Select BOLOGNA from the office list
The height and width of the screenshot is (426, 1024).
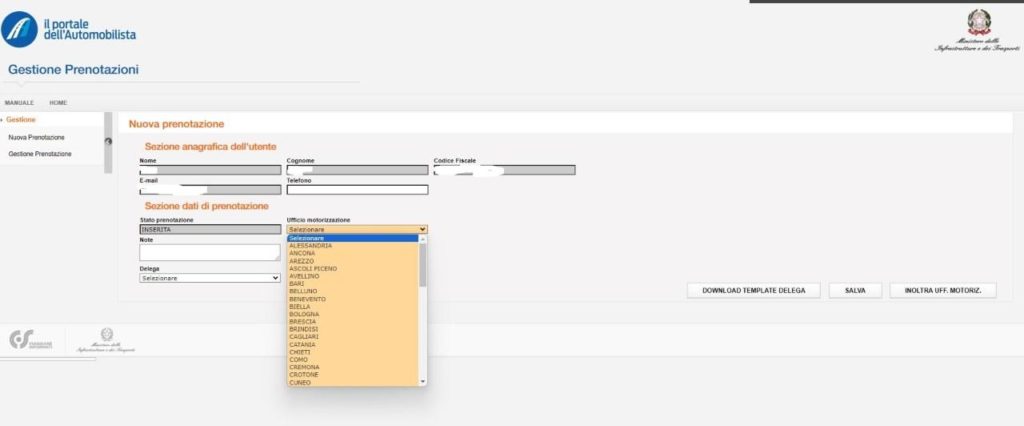[x=353, y=314]
